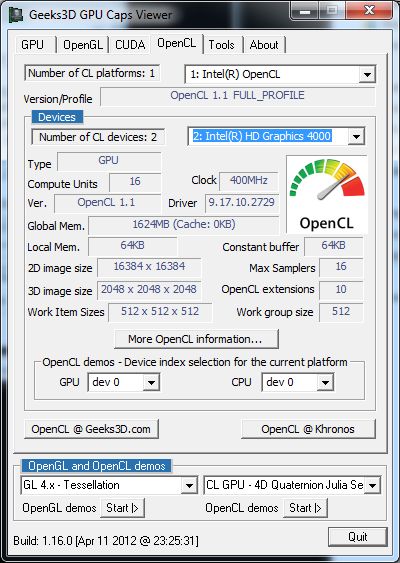The height and width of the screenshot is (563, 400).
Task: Click the Constant buffer label
Action: pos(260,247)
